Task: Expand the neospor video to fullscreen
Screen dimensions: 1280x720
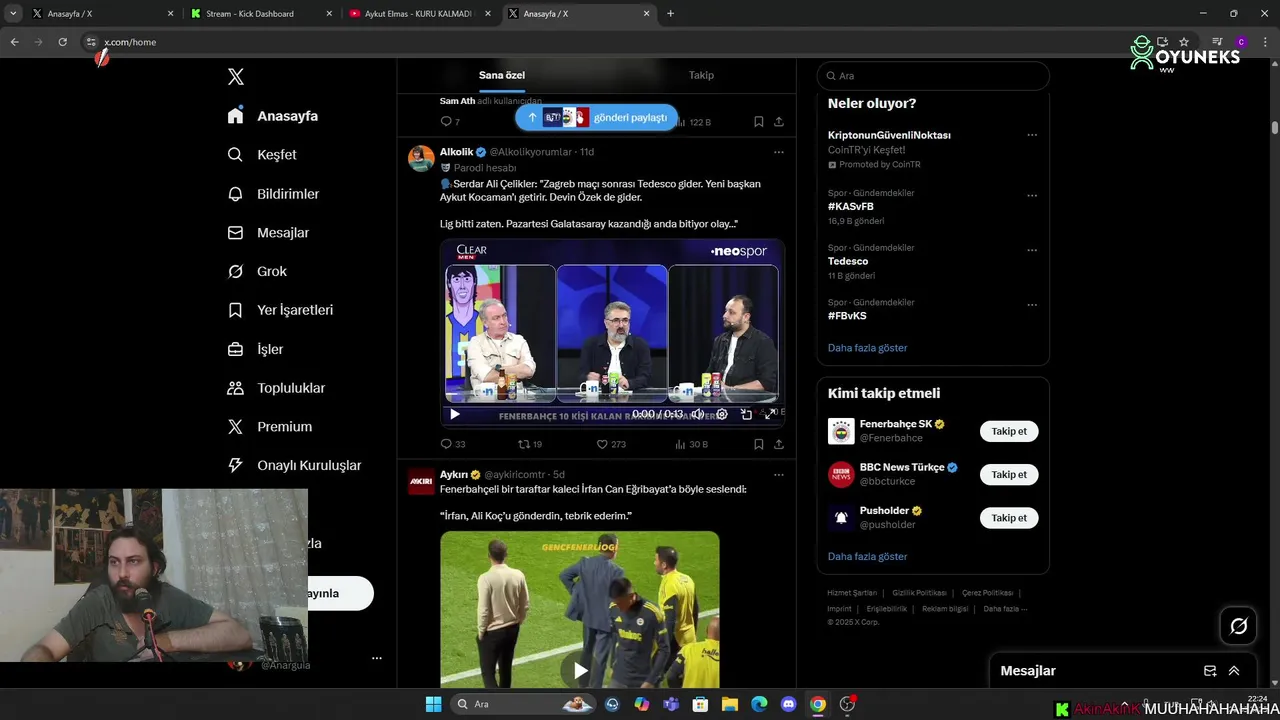Action: [769, 414]
